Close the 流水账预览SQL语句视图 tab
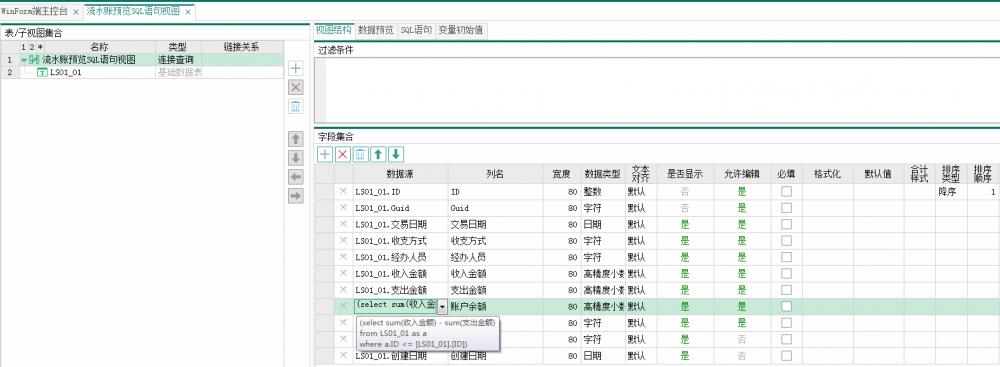Viewport: 1000px width, 367px height. click(188, 12)
